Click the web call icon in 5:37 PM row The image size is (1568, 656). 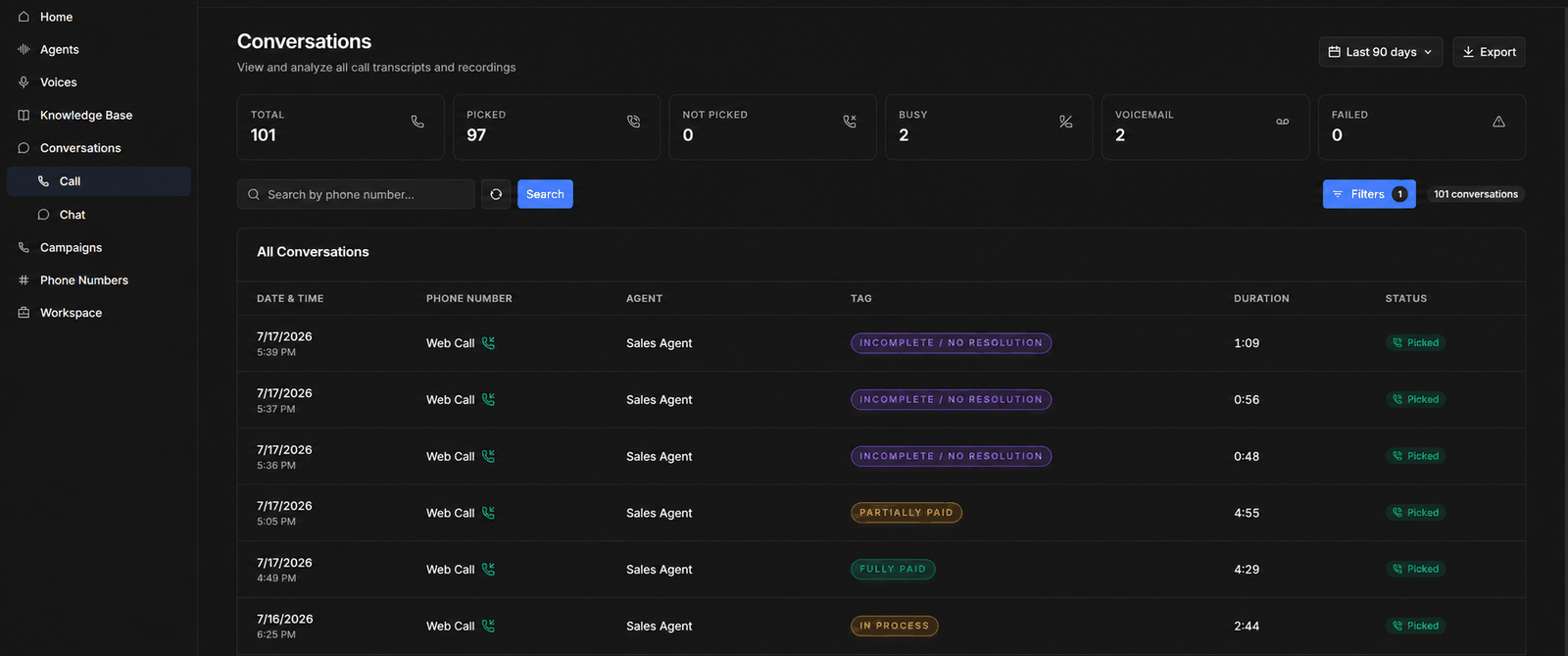(x=488, y=399)
